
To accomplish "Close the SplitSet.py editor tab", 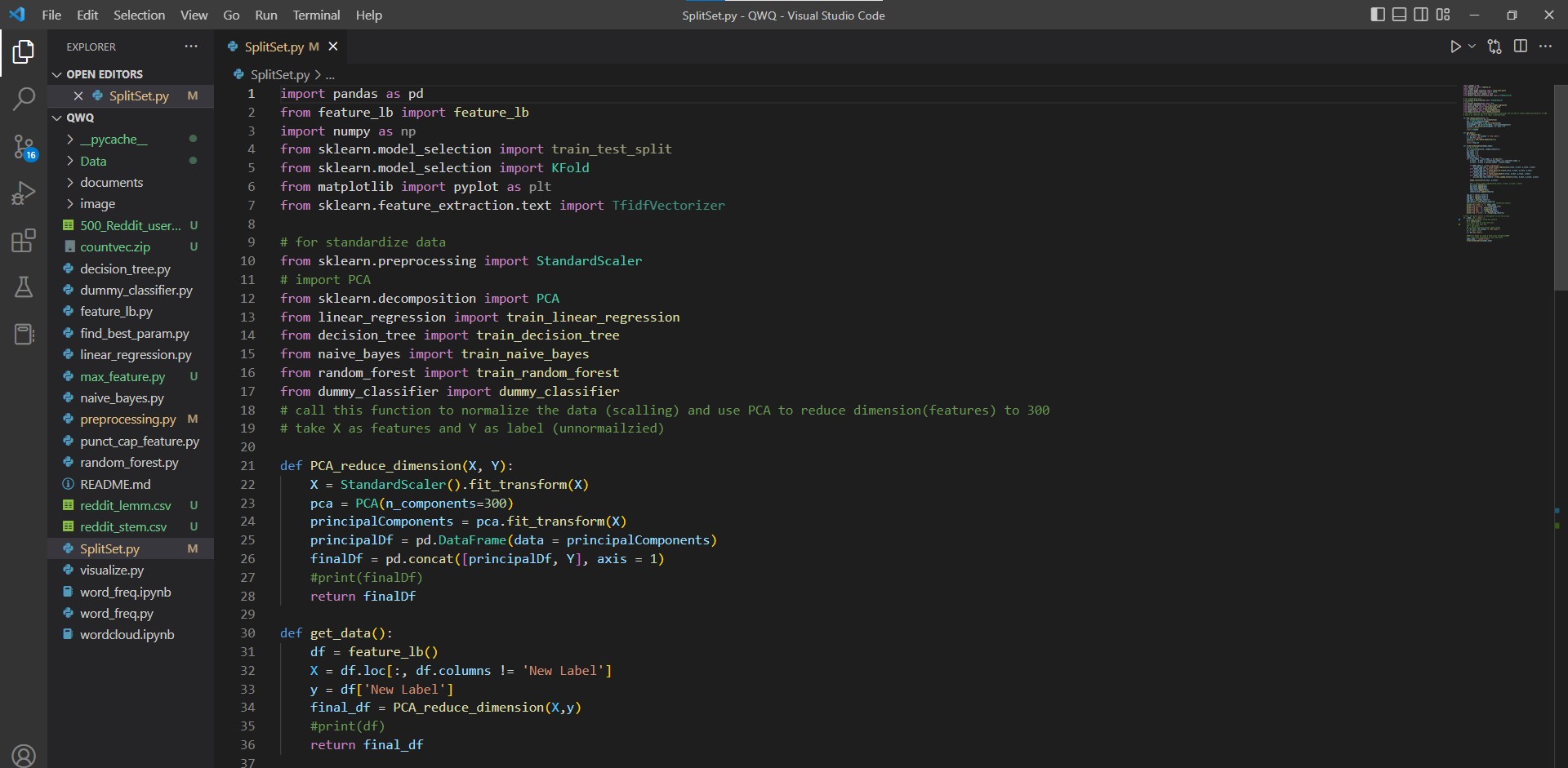I will pyautogui.click(x=333, y=47).
